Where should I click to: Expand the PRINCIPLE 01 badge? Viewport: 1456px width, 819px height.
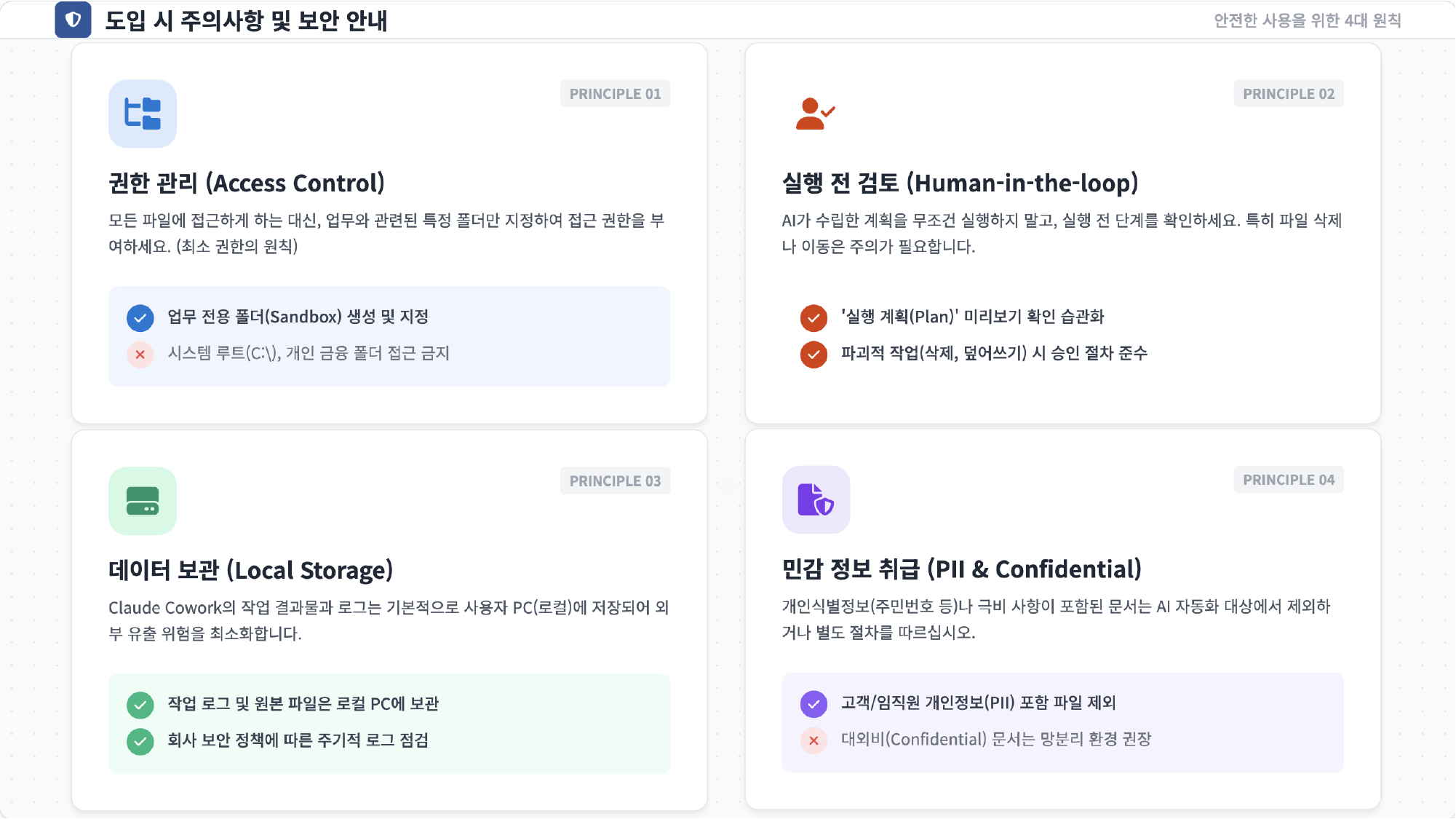coord(615,93)
